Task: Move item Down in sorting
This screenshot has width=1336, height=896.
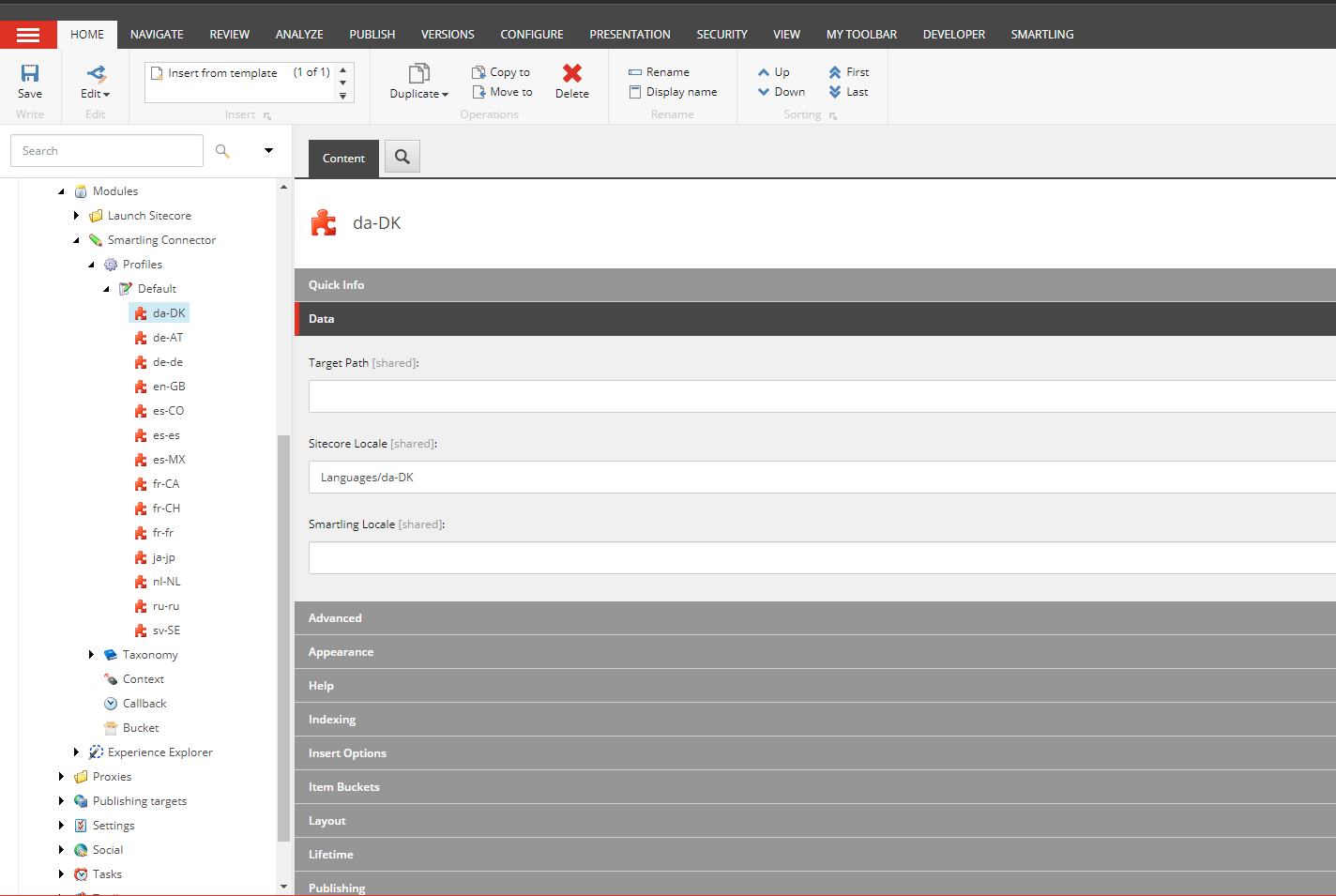Action: pyautogui.click(x=781, y=92)
